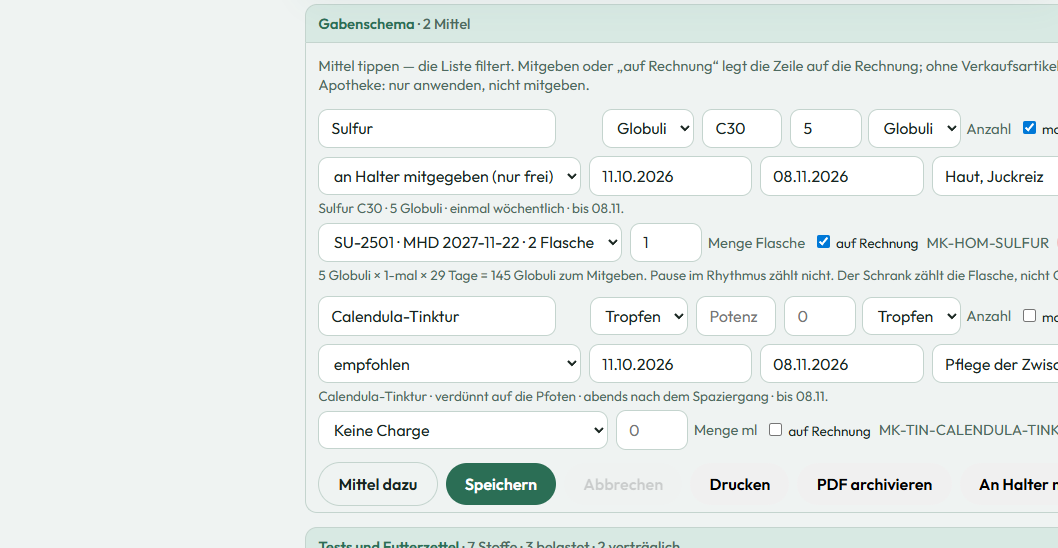
Task: Open the Globuli unit dropdown before Anzahl
Action: click(x=914, y=128)
